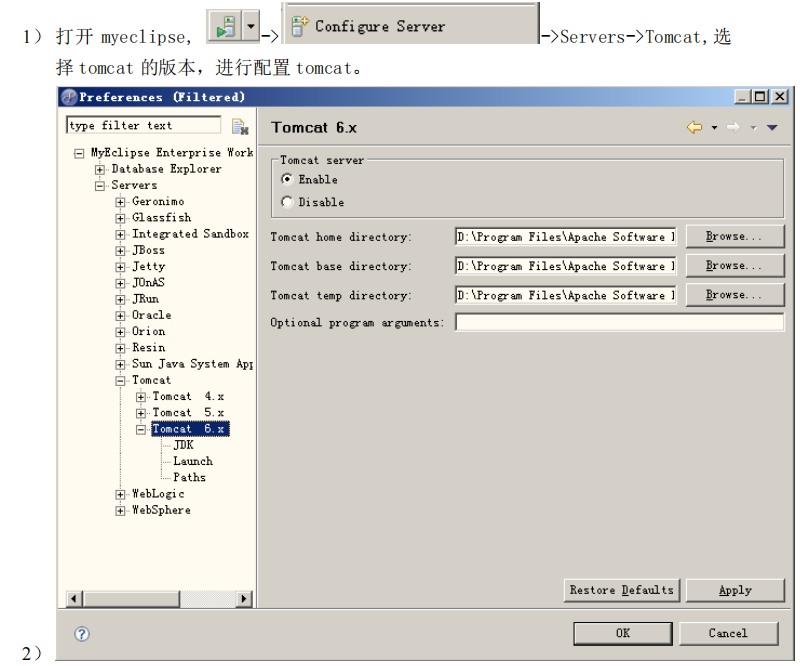Select the Tomcat 6.x tree item
This screenshot has height=666, width=803.
[190, 429]
